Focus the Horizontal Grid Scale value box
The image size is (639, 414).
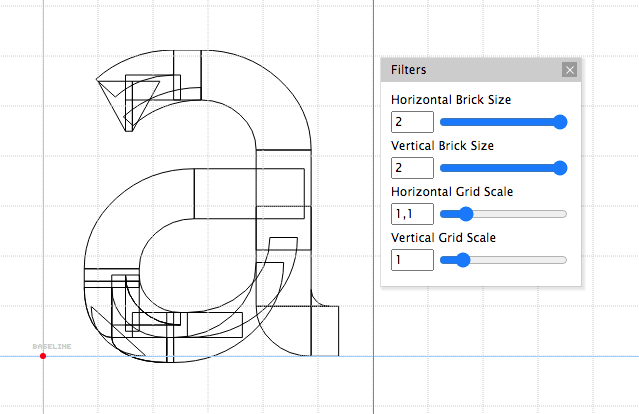tap(412, 214)
